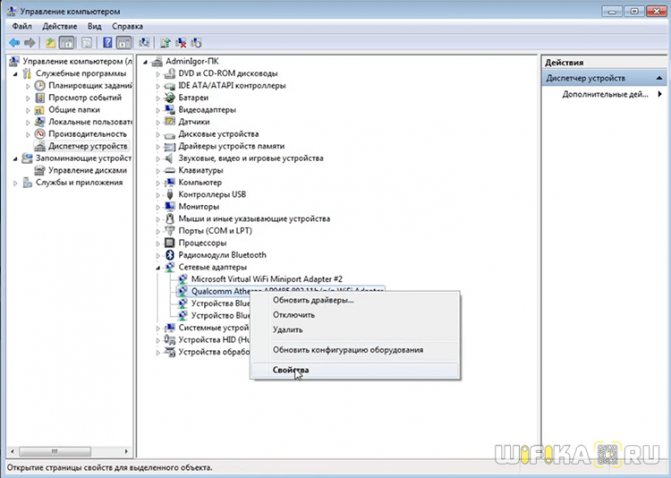Click the Видеоадаптеры display adapter icon
This screenshot has width=671, height=478.
pyautogui.click(x=169, y=110)
